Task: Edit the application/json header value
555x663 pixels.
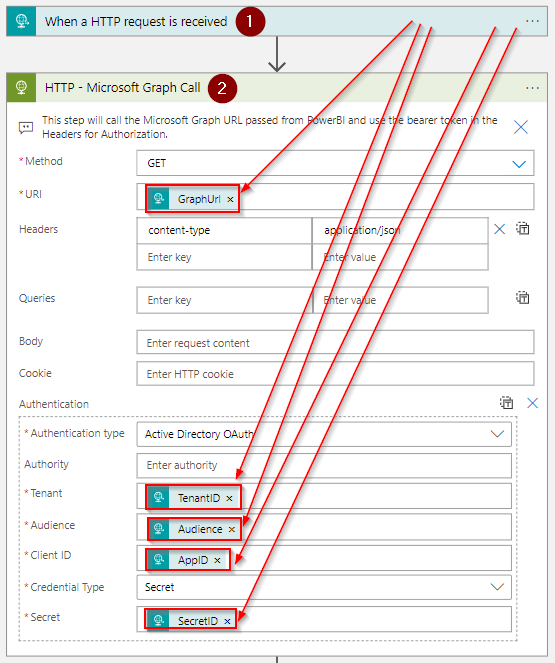Action: pyautogui.click(x=400, y=230)
